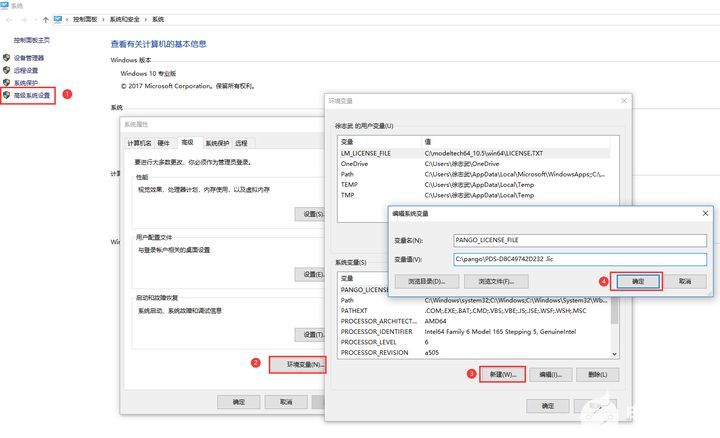Open 远程设置 from the sidebar
Viewport: 720px width, 438px height.
(26, 70)
